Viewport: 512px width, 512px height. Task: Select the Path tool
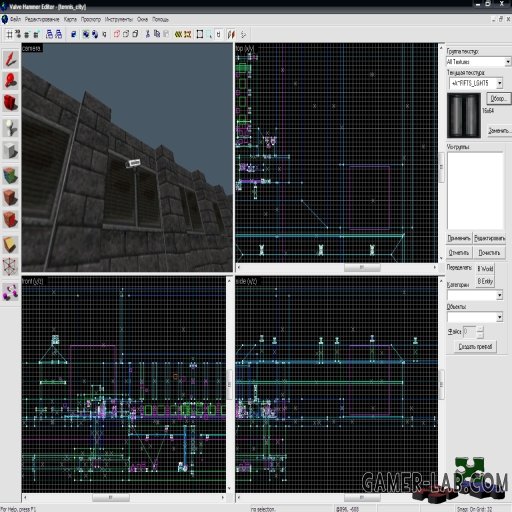coord(11,291)
